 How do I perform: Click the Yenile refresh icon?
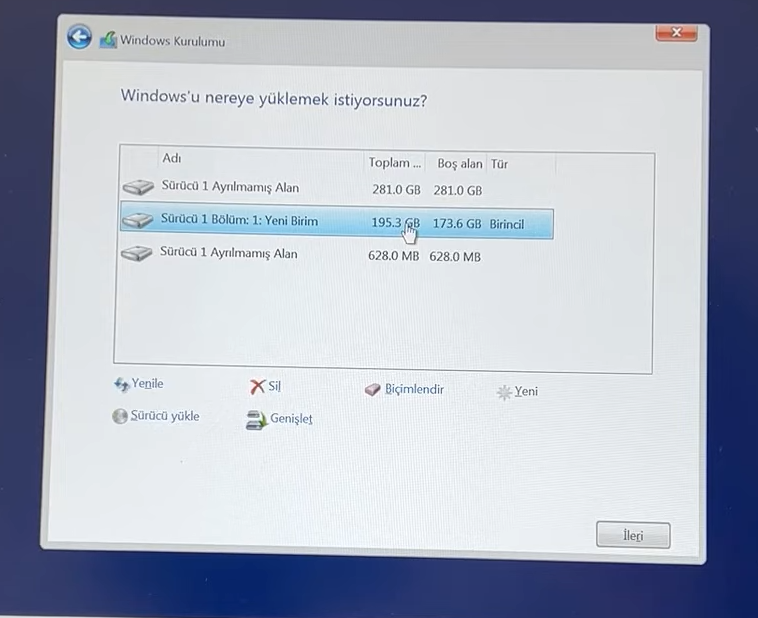pos(121,385)
